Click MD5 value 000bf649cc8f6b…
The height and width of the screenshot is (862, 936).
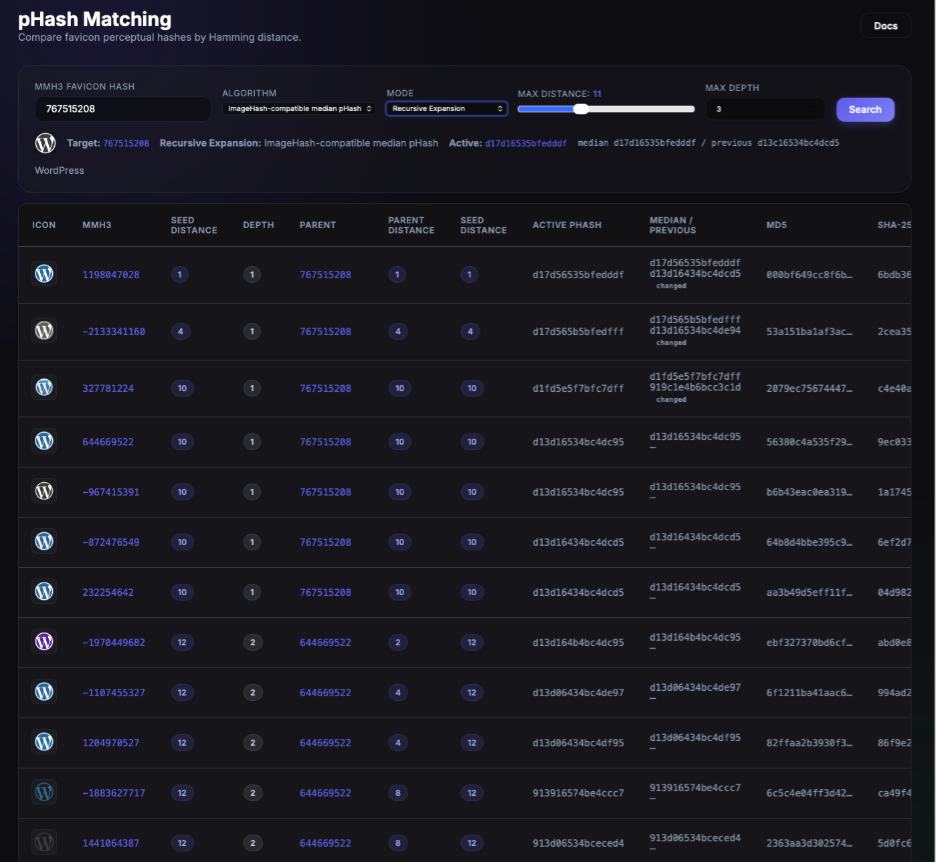pyautogui.click(x=809, y=275)
